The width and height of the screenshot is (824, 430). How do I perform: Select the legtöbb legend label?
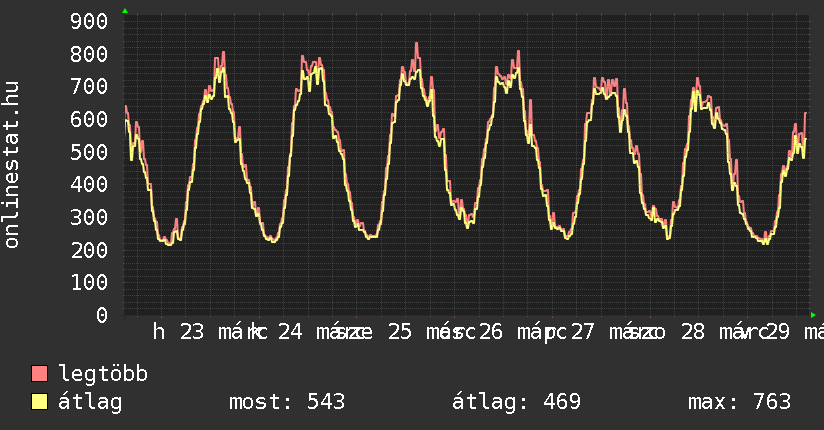103,375
